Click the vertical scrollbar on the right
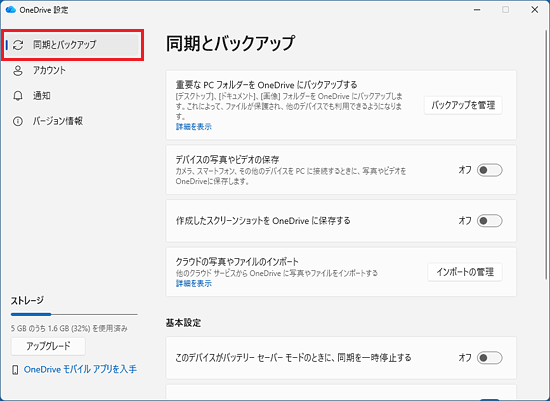 click(546, 154)
